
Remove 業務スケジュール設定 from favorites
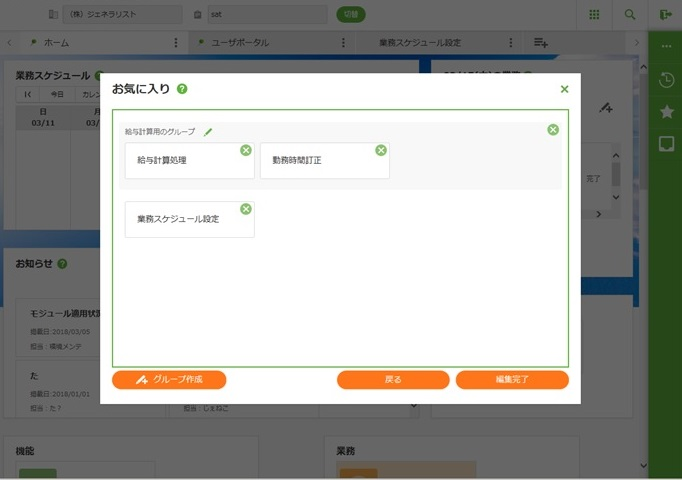click(x=246, y=209)
